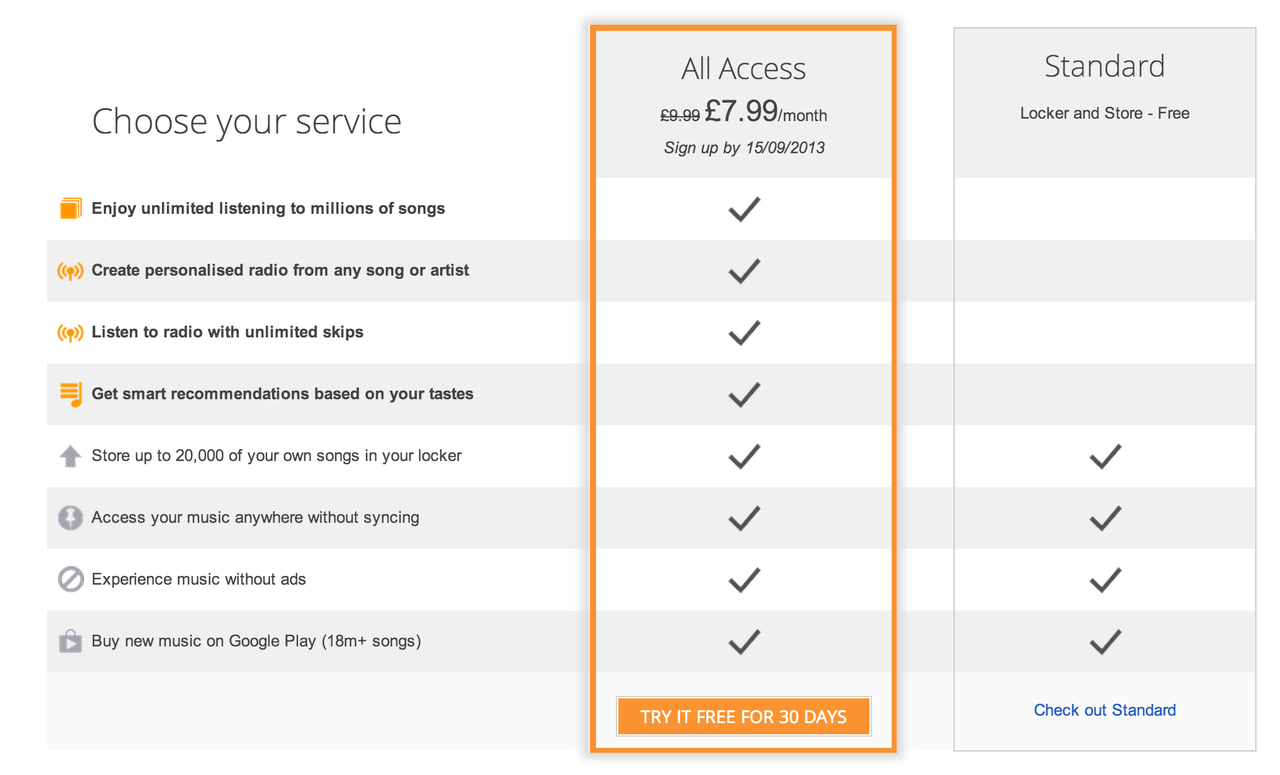Image resolution: width=1280 pixels, height=775 pixels.
Task: Click radio icon beside unlimited skips
Action: click(70, 333)
